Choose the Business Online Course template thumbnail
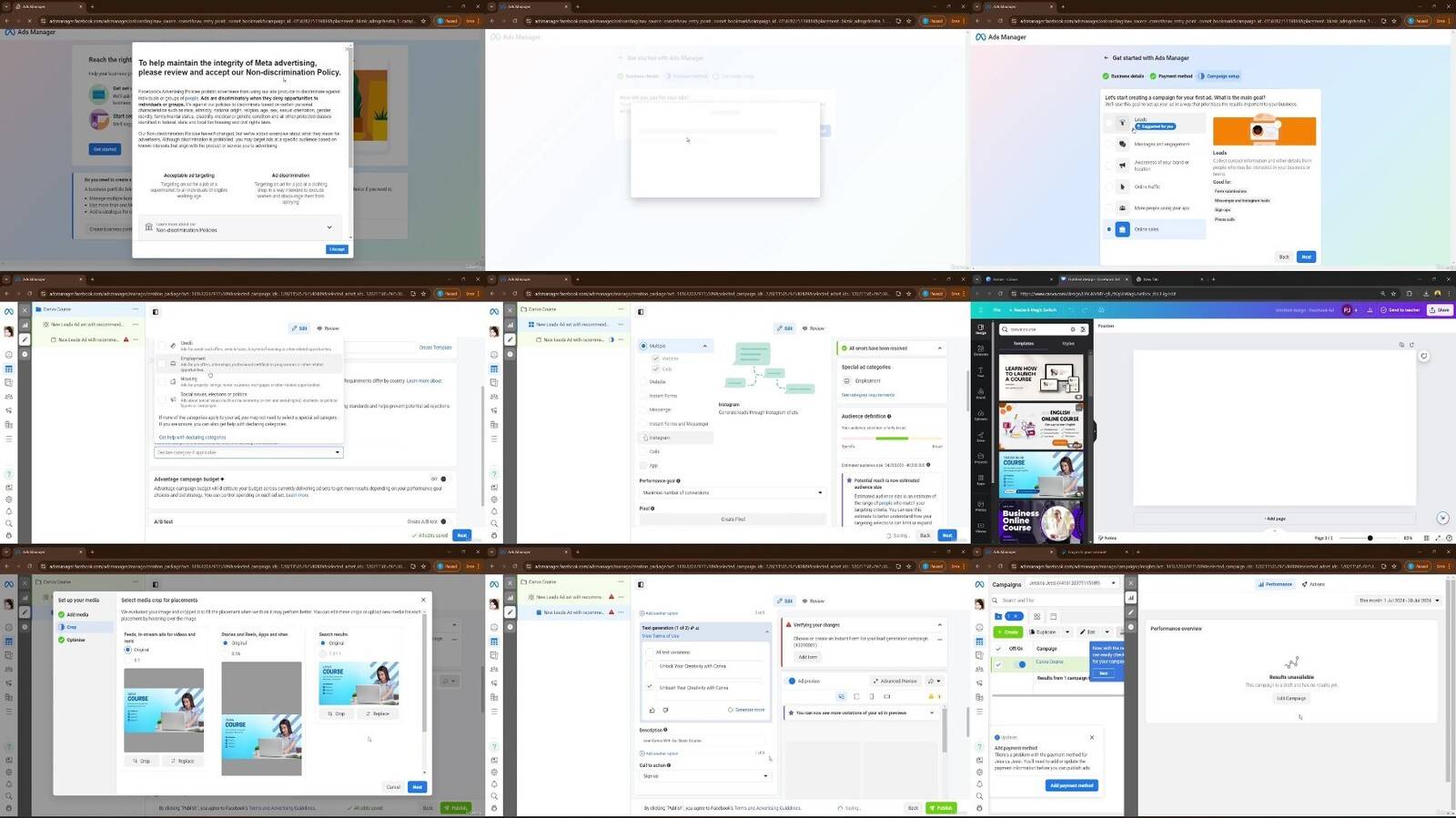 click(1042, 520)
